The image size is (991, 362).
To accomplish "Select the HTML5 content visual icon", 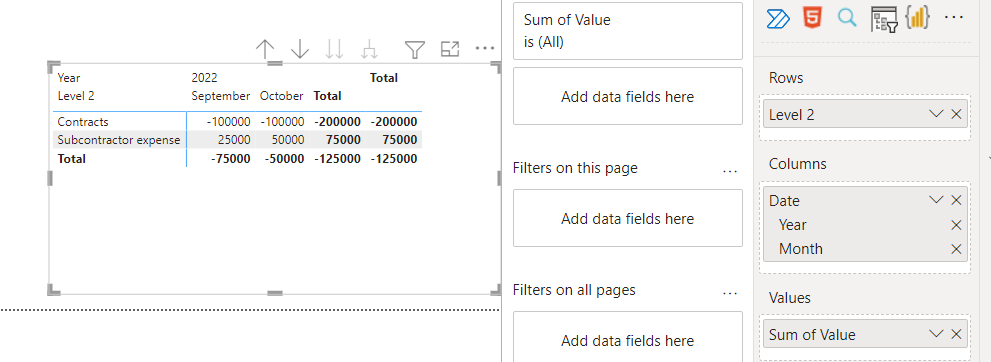I will (812, 18).
